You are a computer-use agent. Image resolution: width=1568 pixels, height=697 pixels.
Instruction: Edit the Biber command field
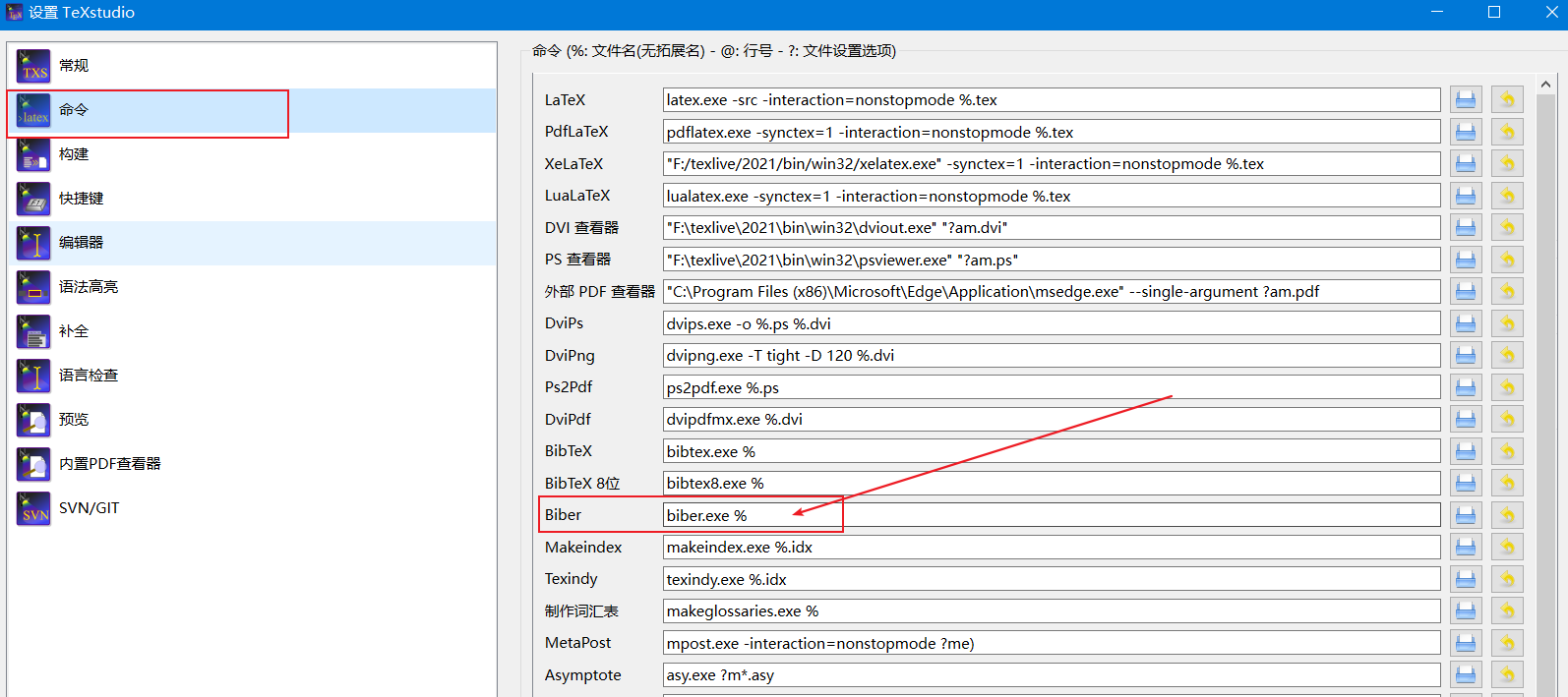tap(1052, 515)
